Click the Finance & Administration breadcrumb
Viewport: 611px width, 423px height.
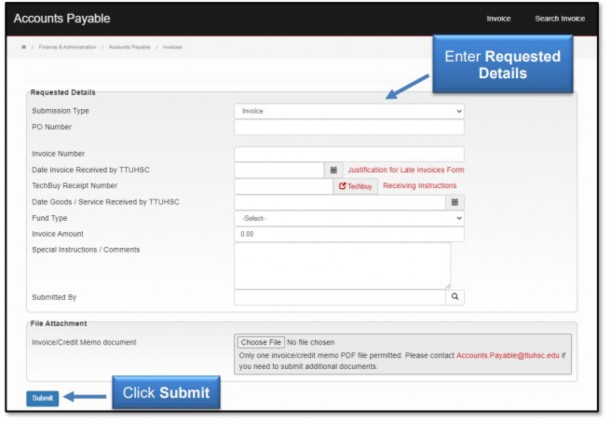pyautogui.click(x=67, y=47)
